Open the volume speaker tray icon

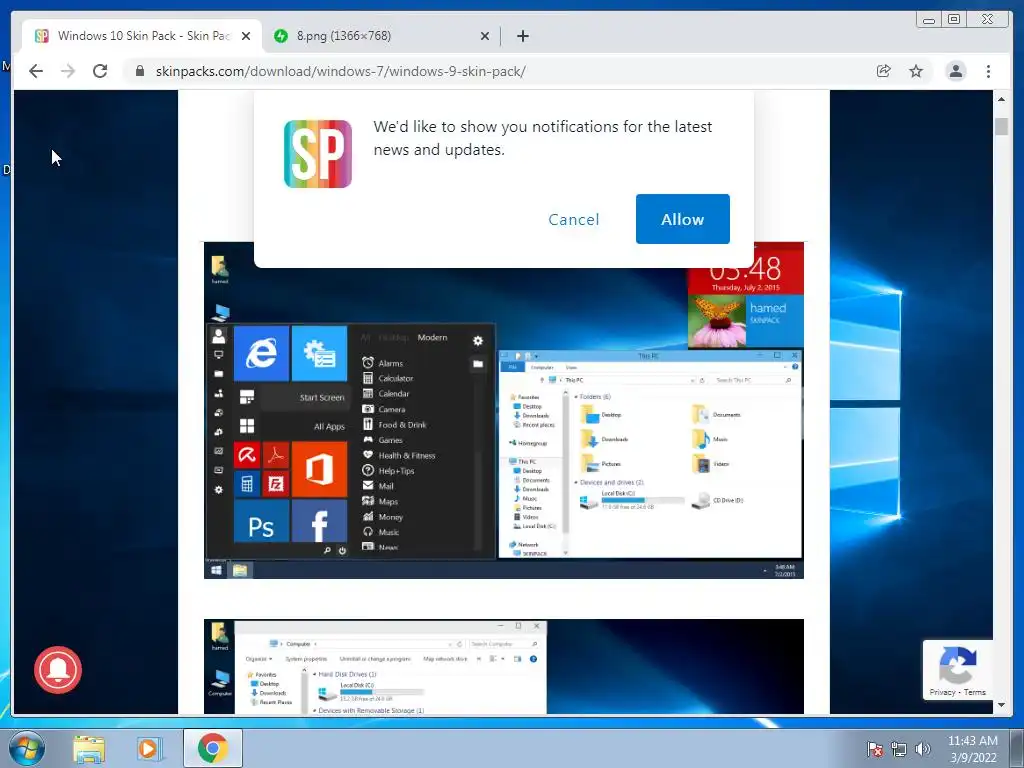923,749
